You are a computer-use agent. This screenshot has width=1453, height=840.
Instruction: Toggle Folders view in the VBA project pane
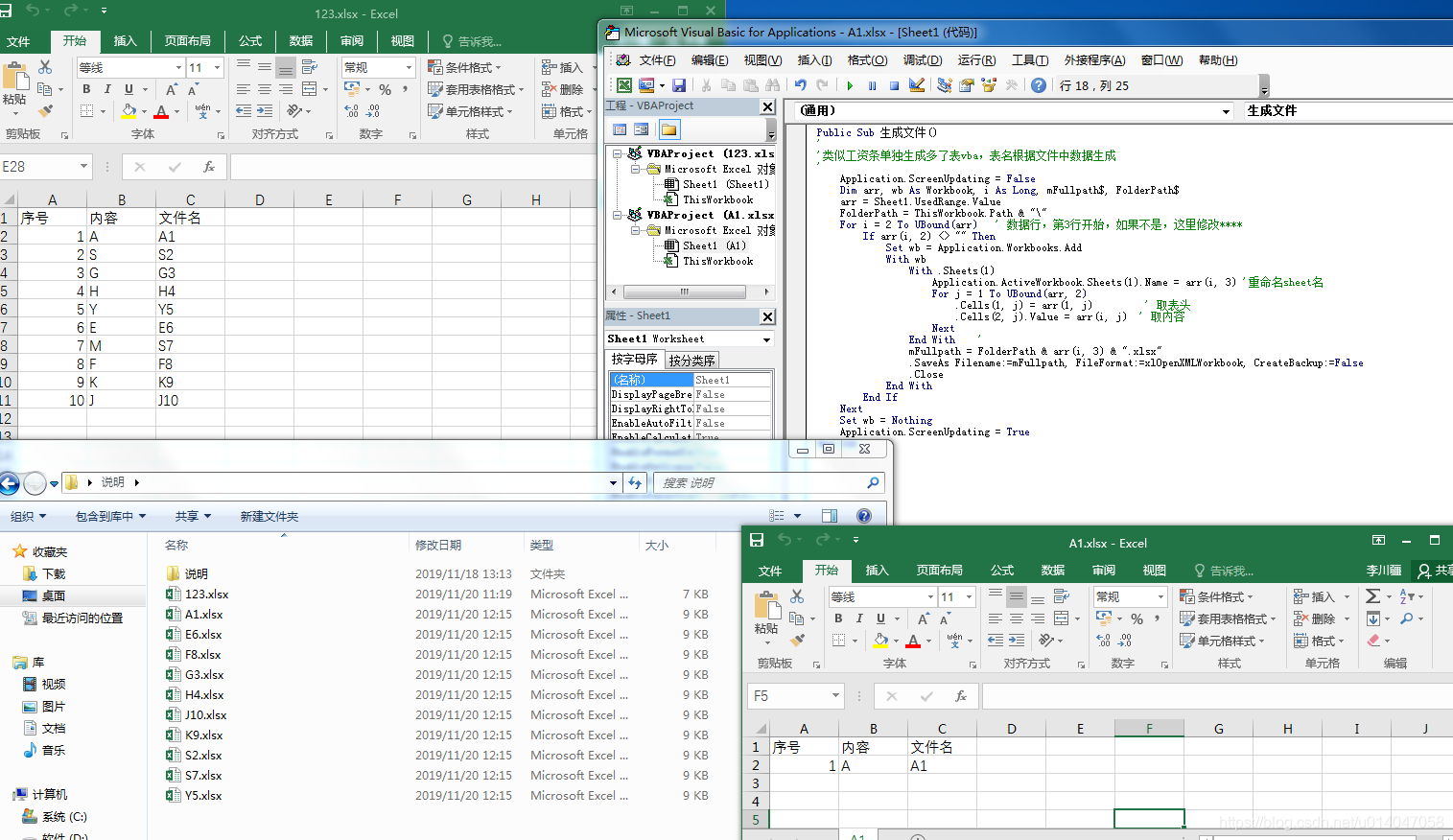pyautogui.click(x=668, y=129)
